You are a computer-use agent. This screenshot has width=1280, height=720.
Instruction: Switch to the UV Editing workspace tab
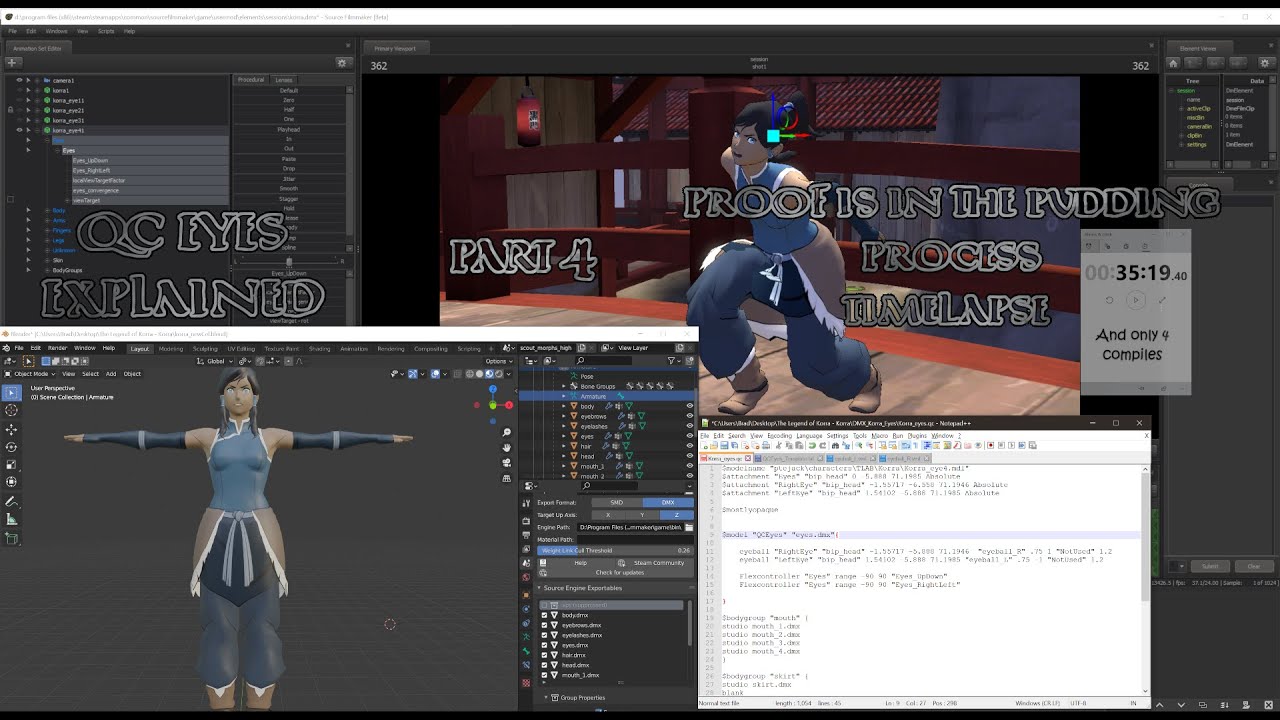(241, 349)
